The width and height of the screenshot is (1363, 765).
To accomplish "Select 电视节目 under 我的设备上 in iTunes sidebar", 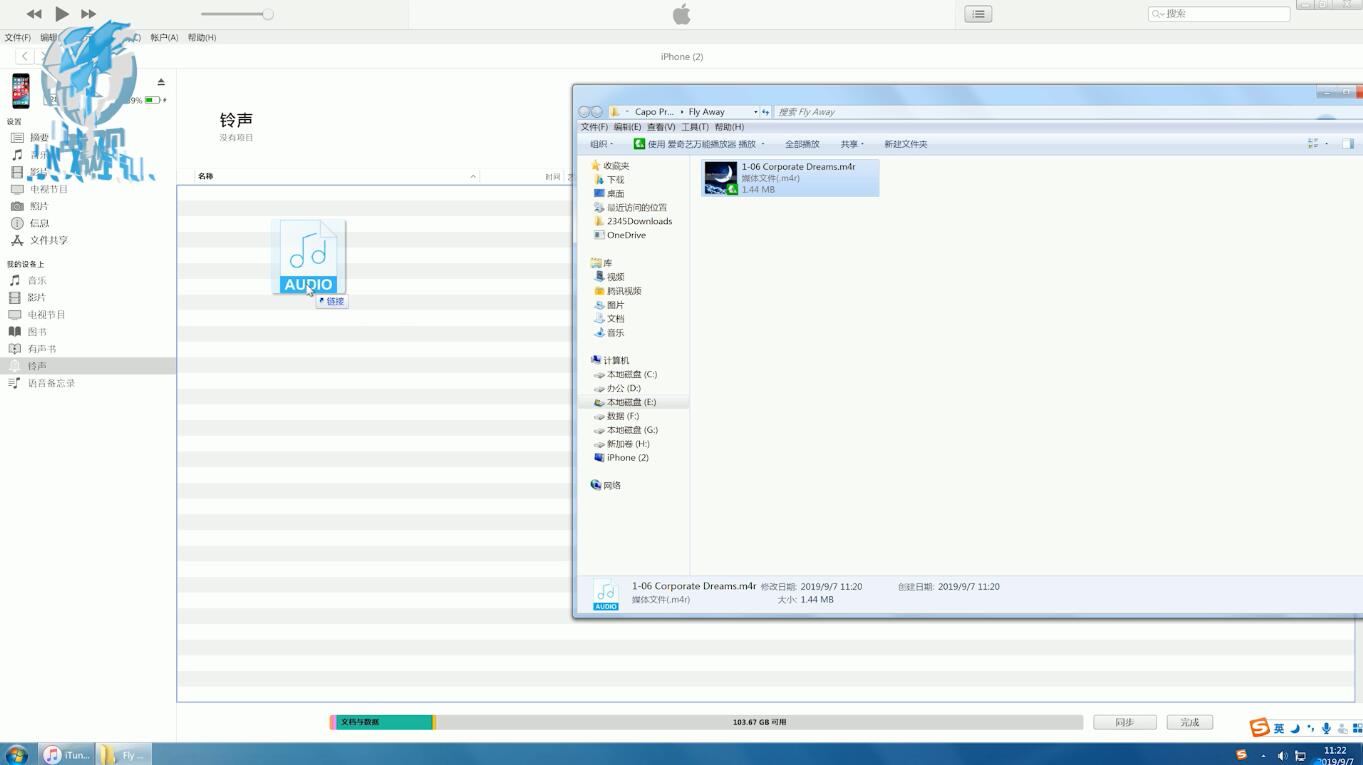I will [46, 315].
